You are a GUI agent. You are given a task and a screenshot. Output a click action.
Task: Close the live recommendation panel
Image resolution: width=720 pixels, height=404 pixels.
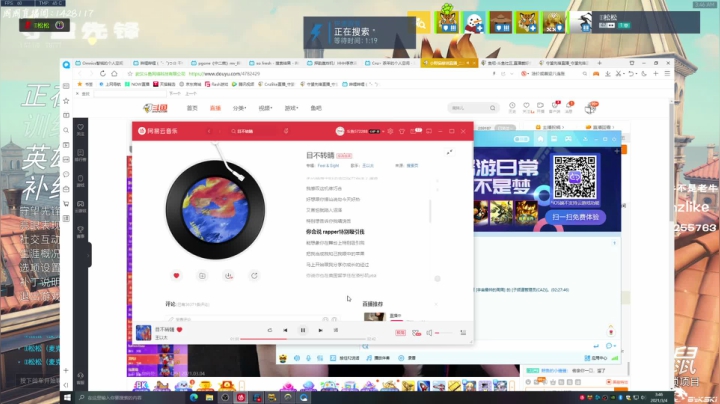(x=436, y=304)
